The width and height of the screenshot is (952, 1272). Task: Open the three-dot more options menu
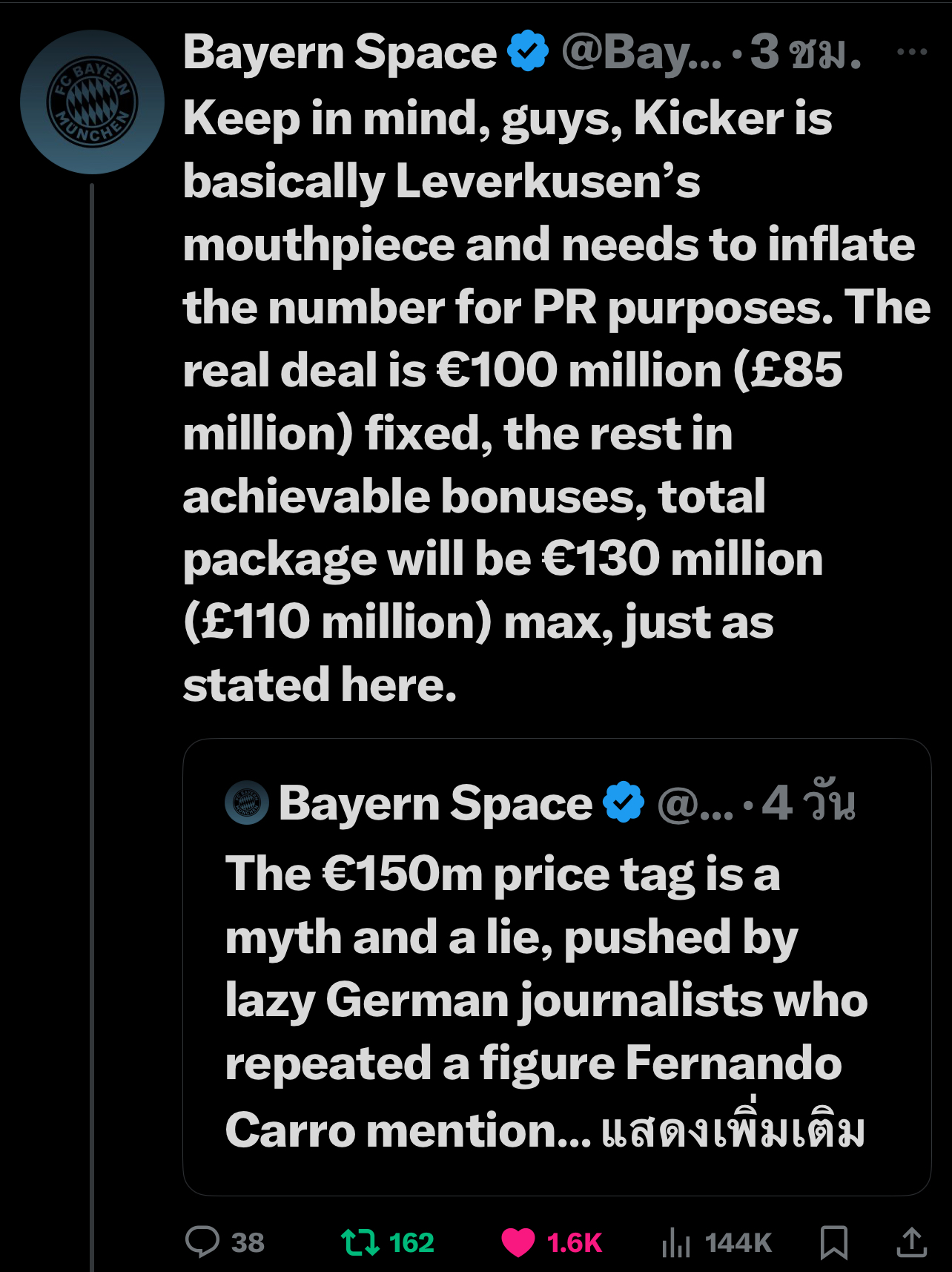(911, 52)
